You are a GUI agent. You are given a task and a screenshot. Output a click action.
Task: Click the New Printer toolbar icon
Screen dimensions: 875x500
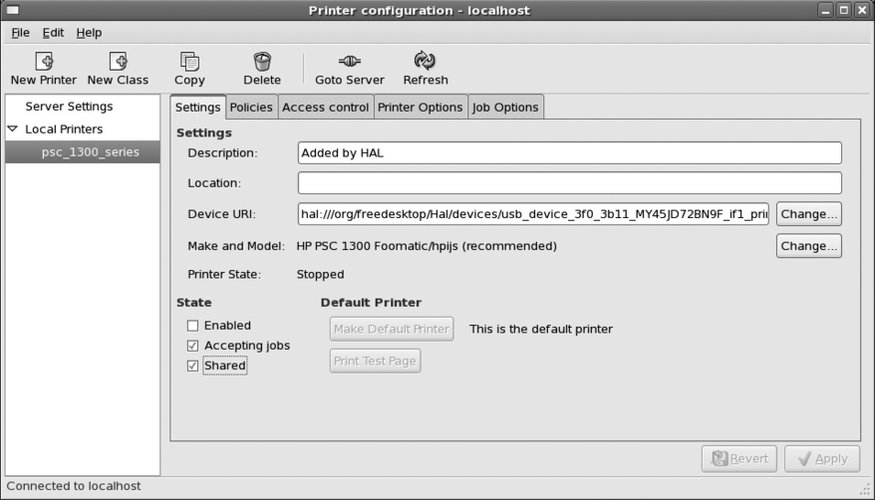tap(43, 62)
